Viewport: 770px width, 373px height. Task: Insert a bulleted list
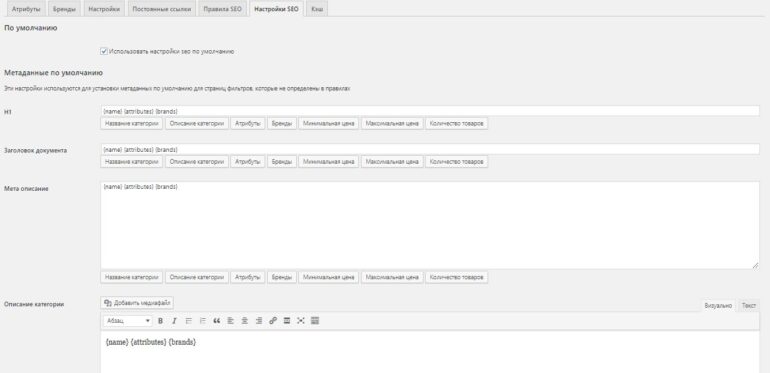tap(188, 321)
